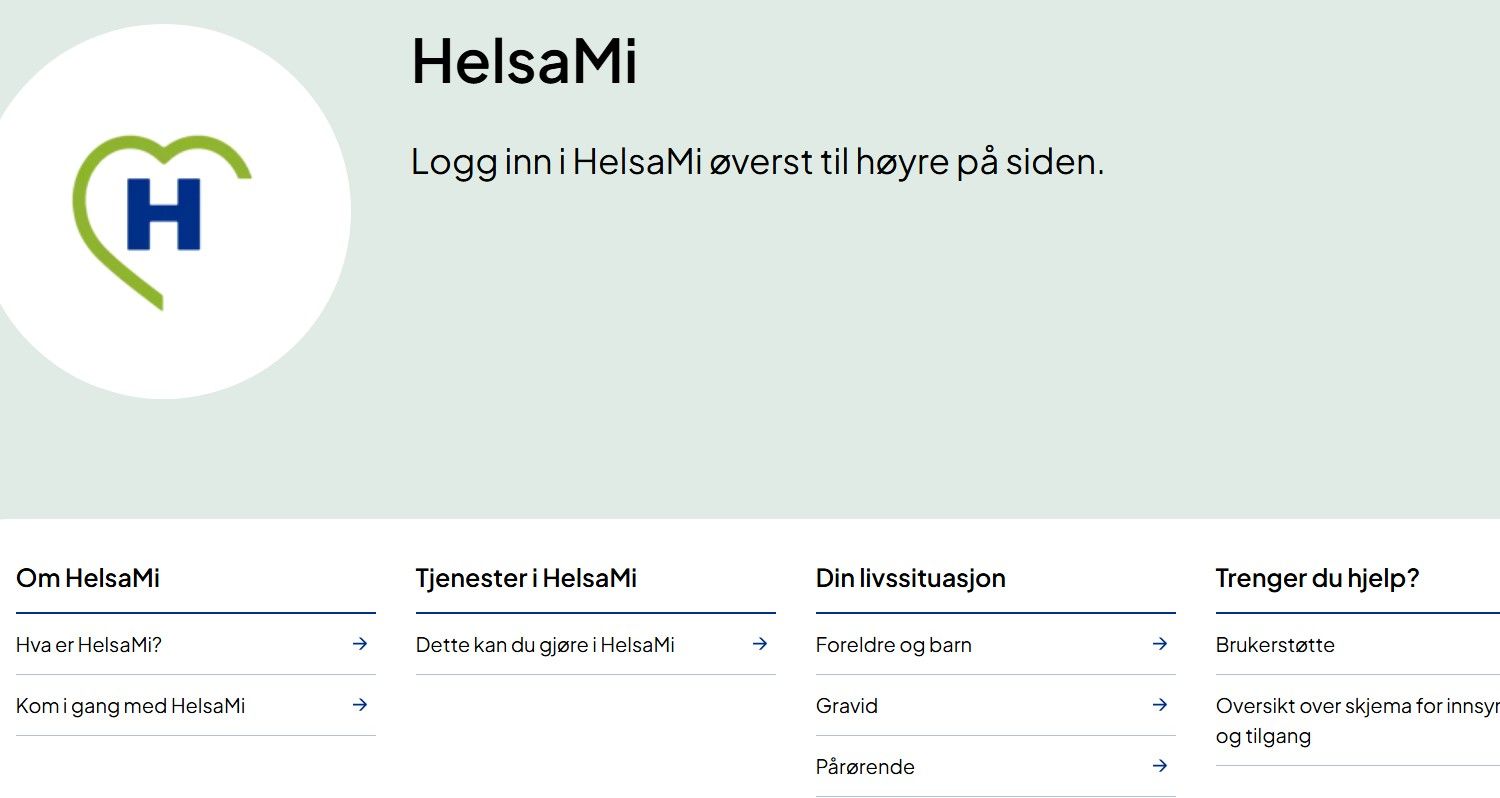Click arrow icon beside Foreldre og barn

(x=1160, y=644)
